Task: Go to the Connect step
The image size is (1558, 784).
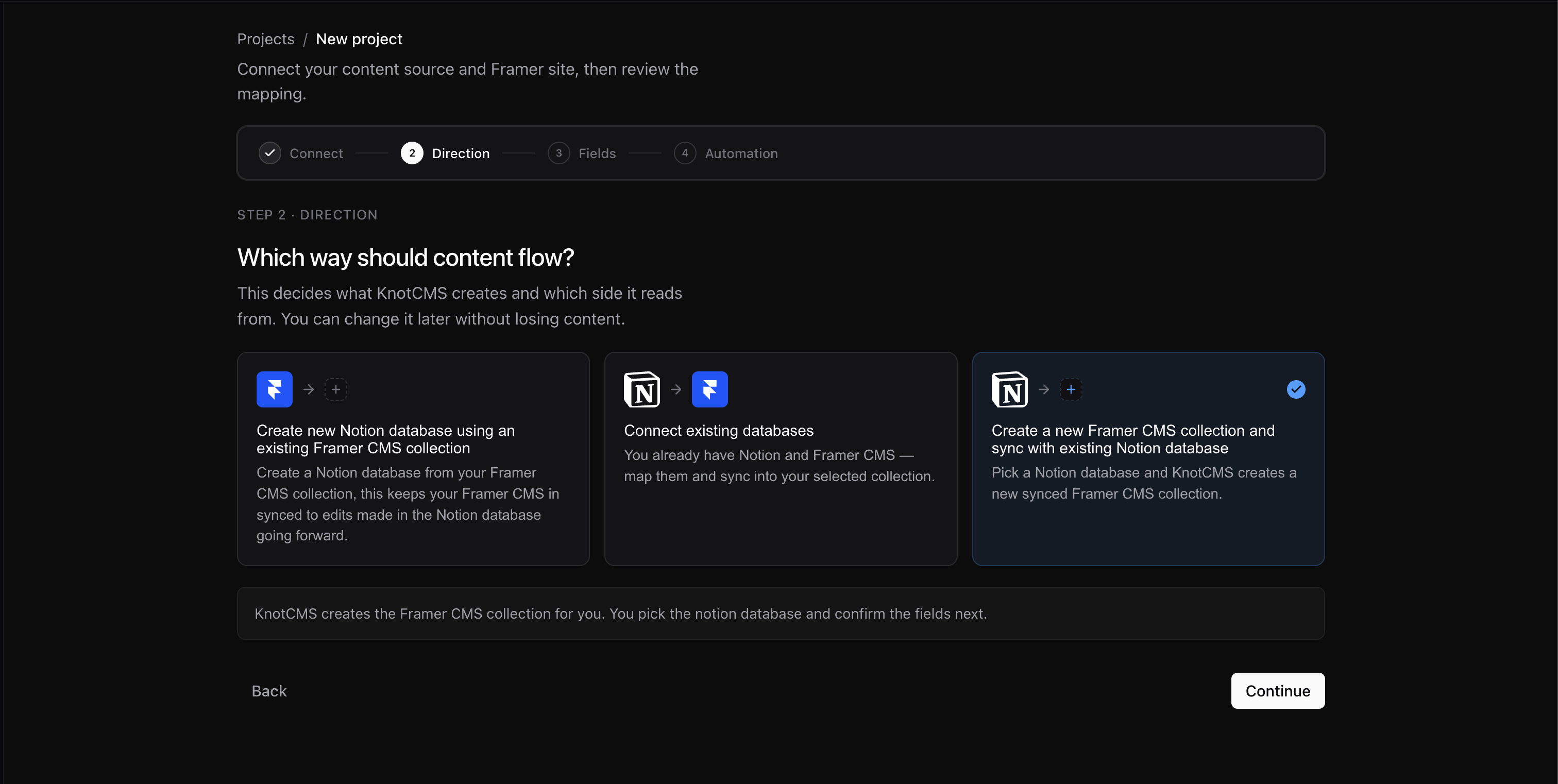Action: coord(316,154)
